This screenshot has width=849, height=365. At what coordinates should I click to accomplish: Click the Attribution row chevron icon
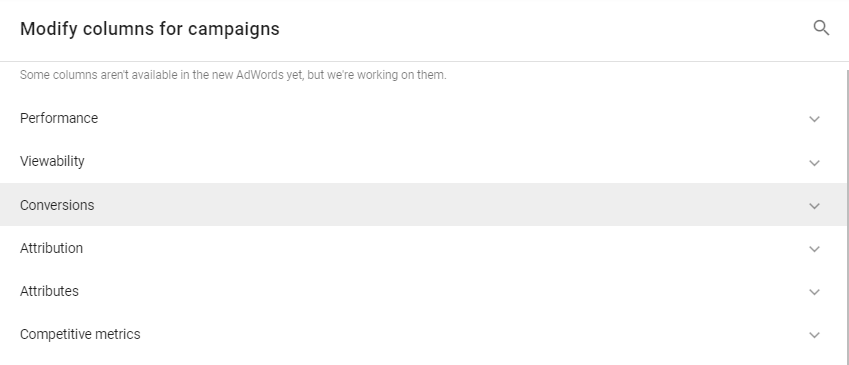click(x=814, y=249)
